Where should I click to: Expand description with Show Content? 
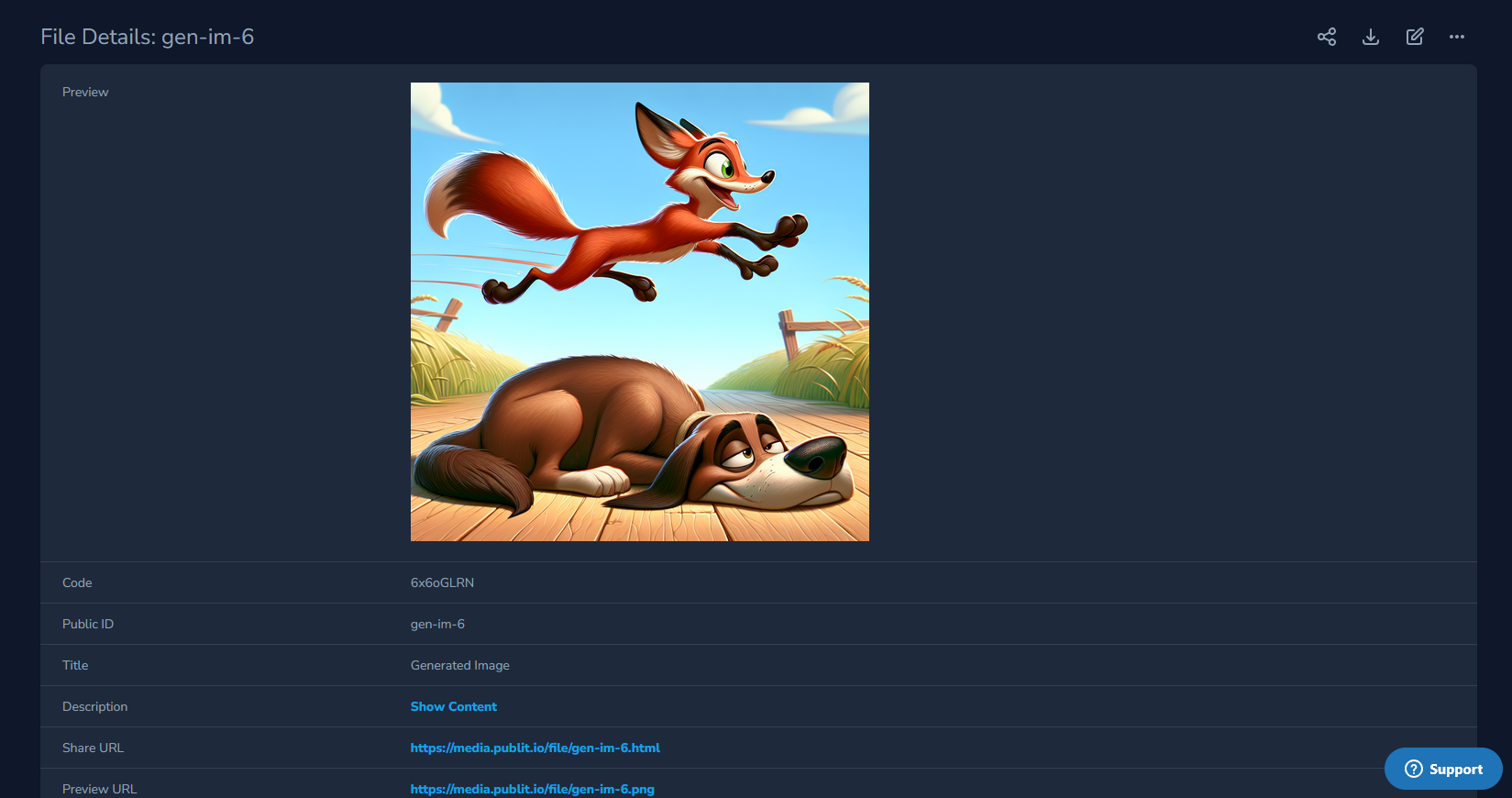tap(453, 706)
